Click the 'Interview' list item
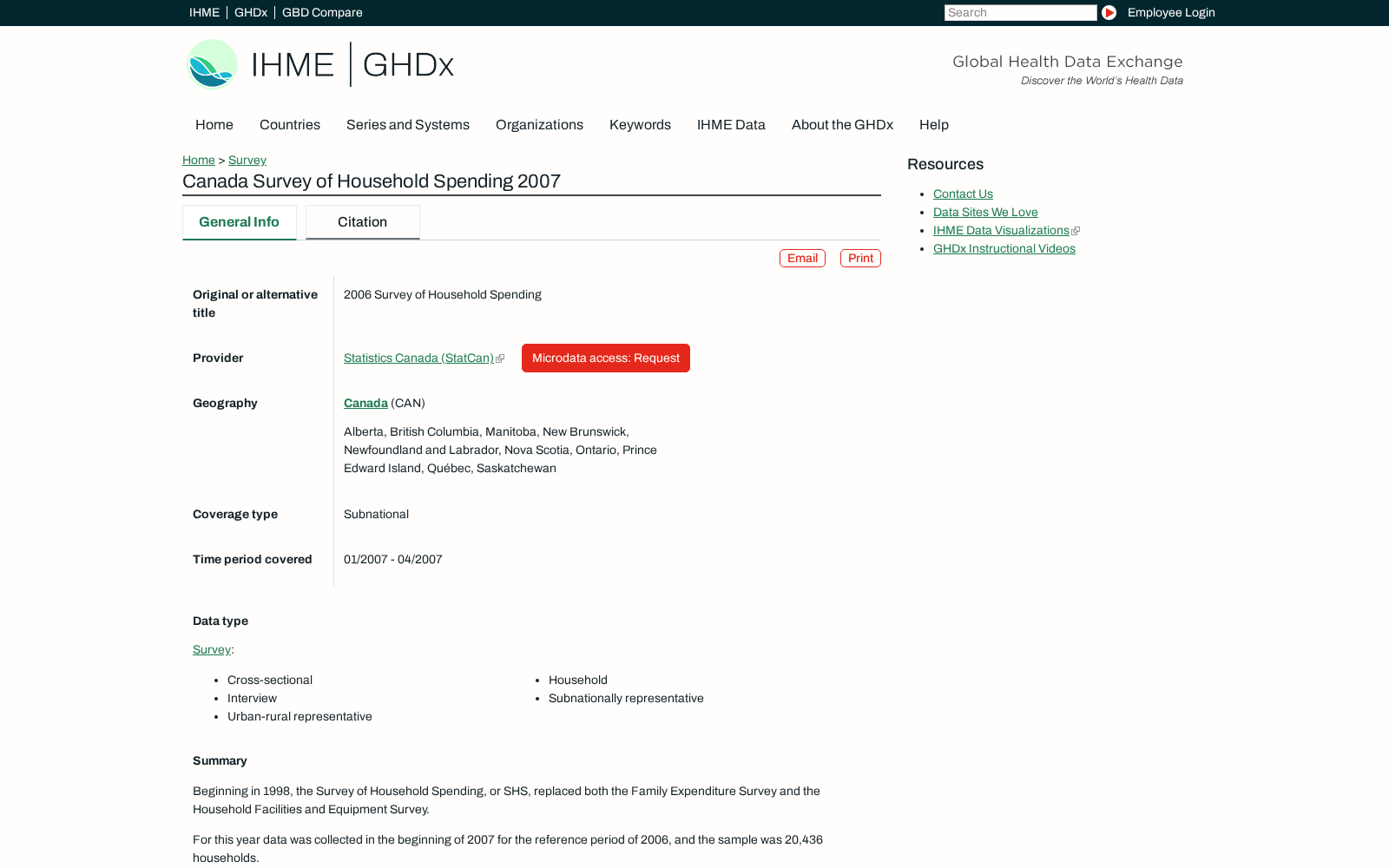The image size is (1389, 868). 252,698
